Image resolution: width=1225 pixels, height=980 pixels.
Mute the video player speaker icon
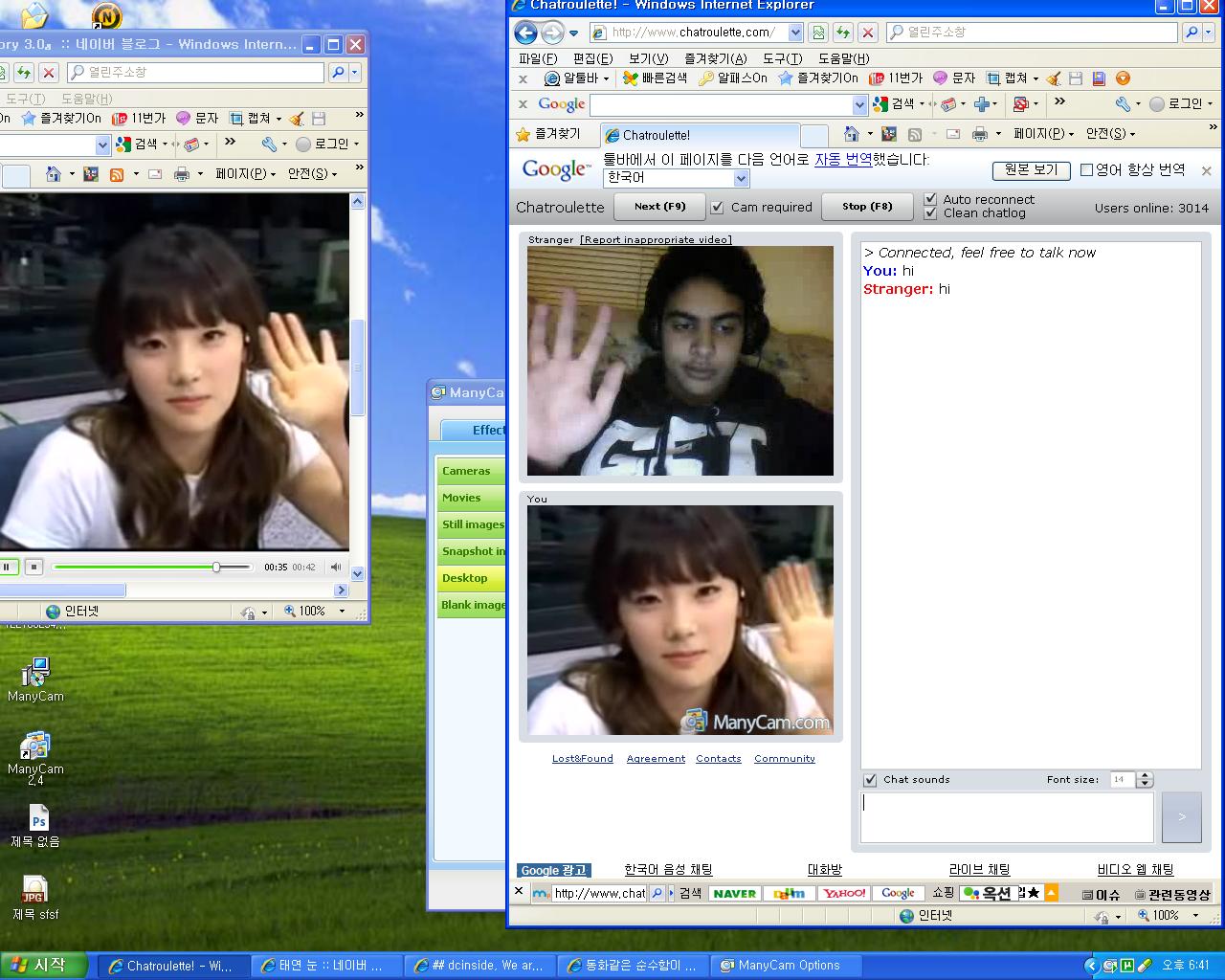[336, 567]
